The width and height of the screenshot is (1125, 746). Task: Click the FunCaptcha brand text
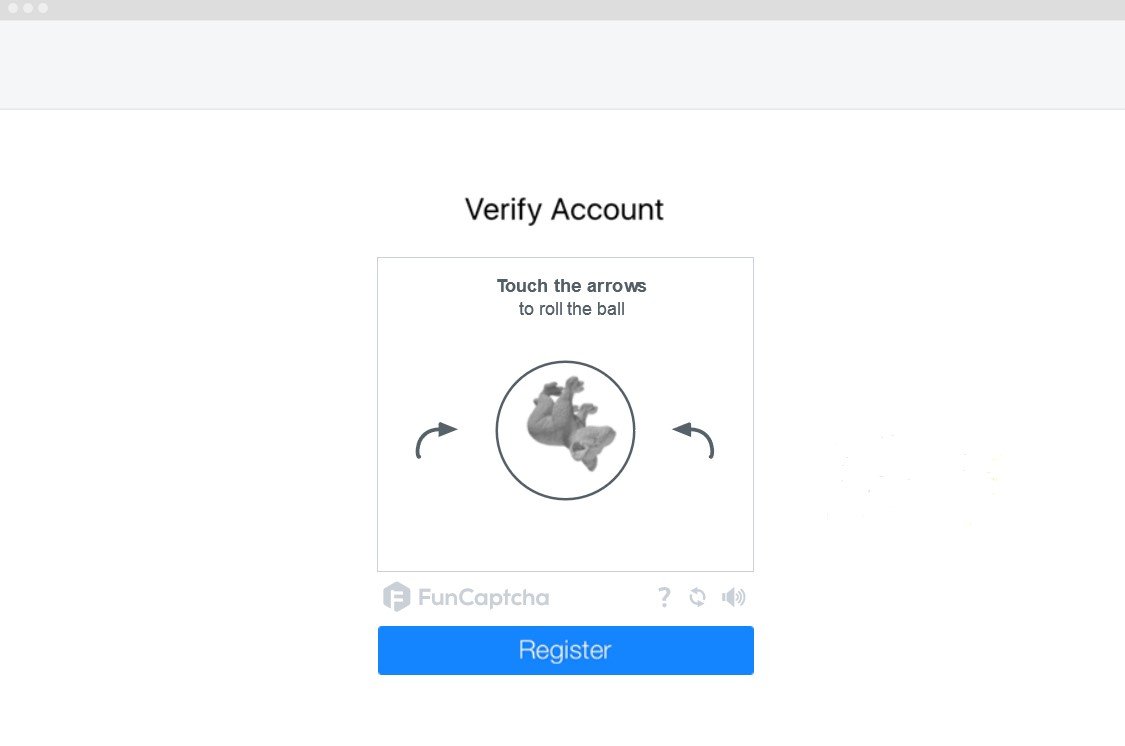tap(484, 598)
